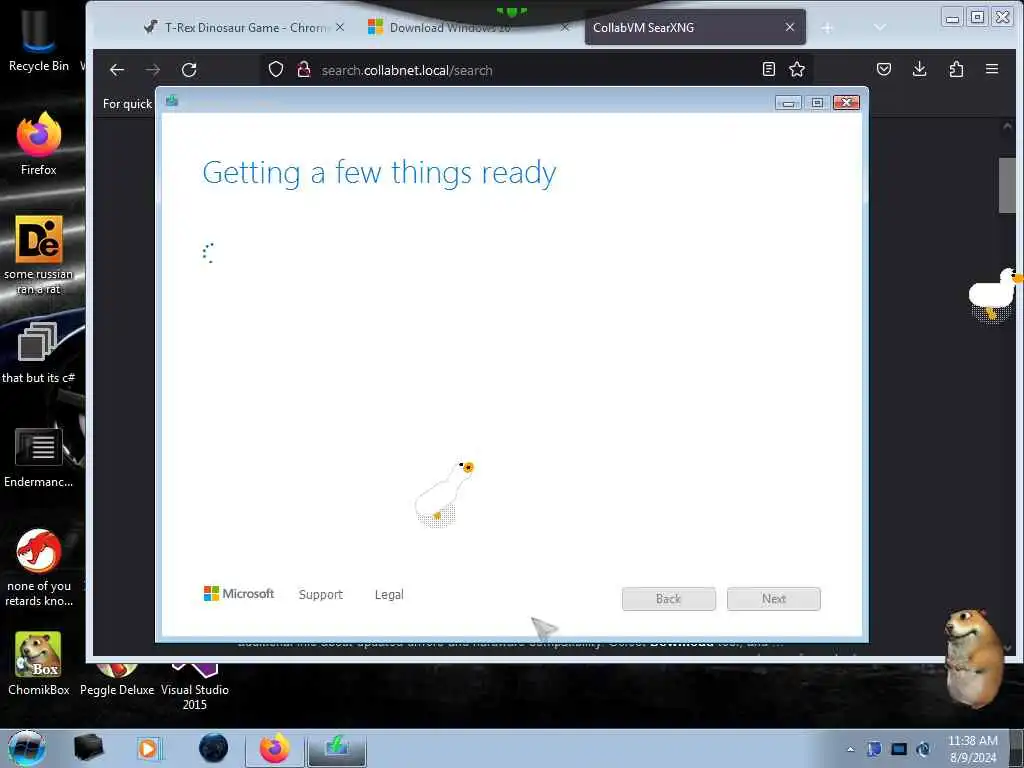Open the Legal link in setup
The height and width of the screenshot is (768, 1024).
pos(389,594)
